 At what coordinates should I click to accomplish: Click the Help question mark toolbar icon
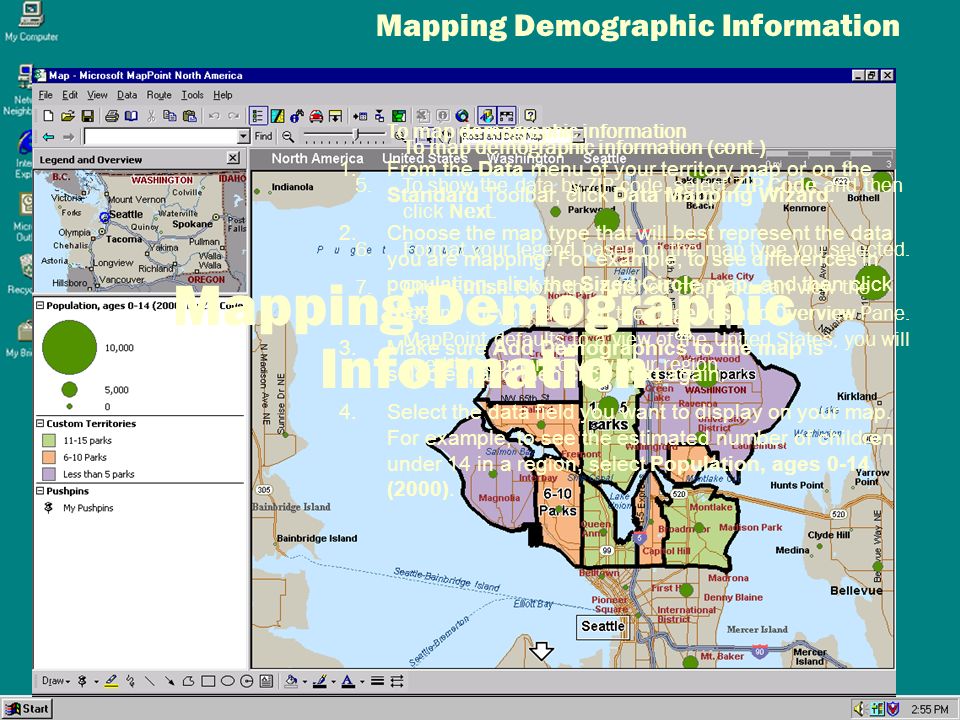(530, 116)
